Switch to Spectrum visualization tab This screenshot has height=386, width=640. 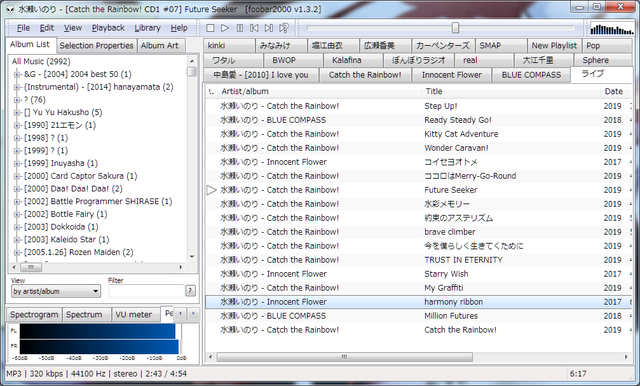[x=87, y=315]
